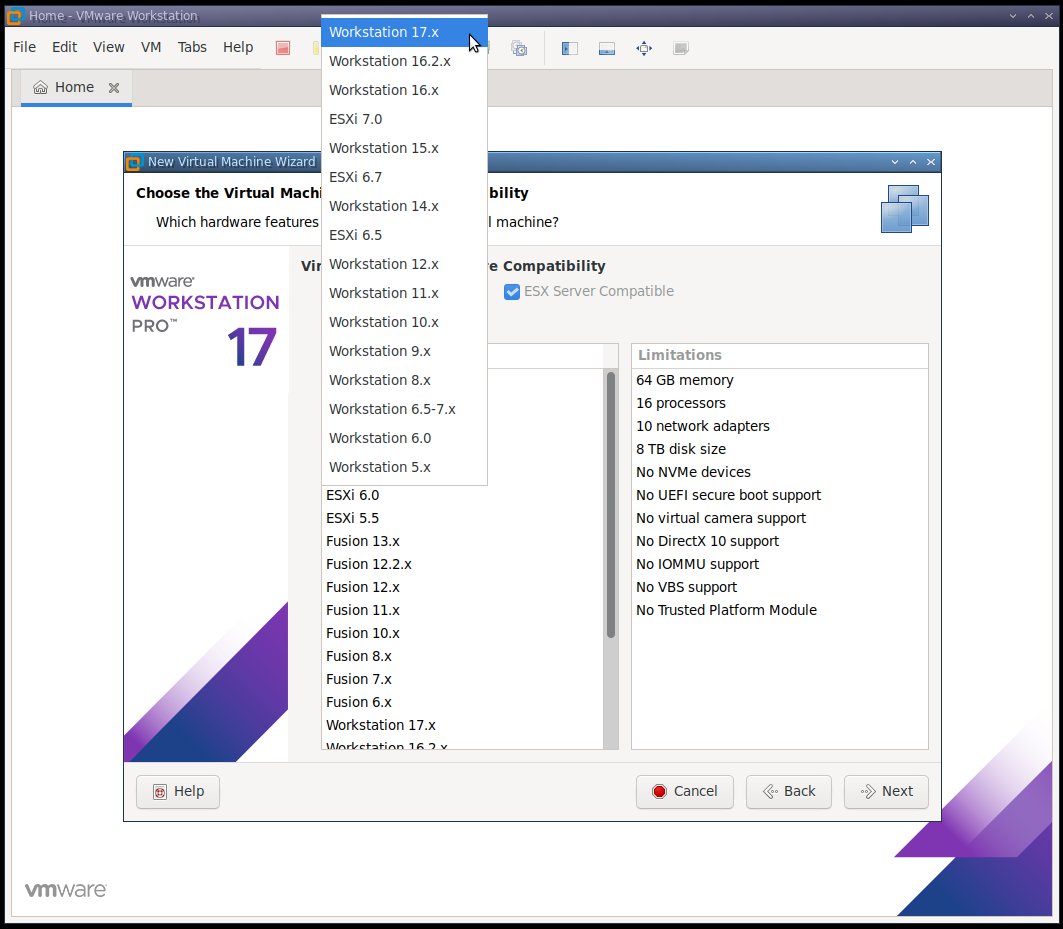
Task: Select Workstation 17.x in the products list
Action: tap(462, 726)
